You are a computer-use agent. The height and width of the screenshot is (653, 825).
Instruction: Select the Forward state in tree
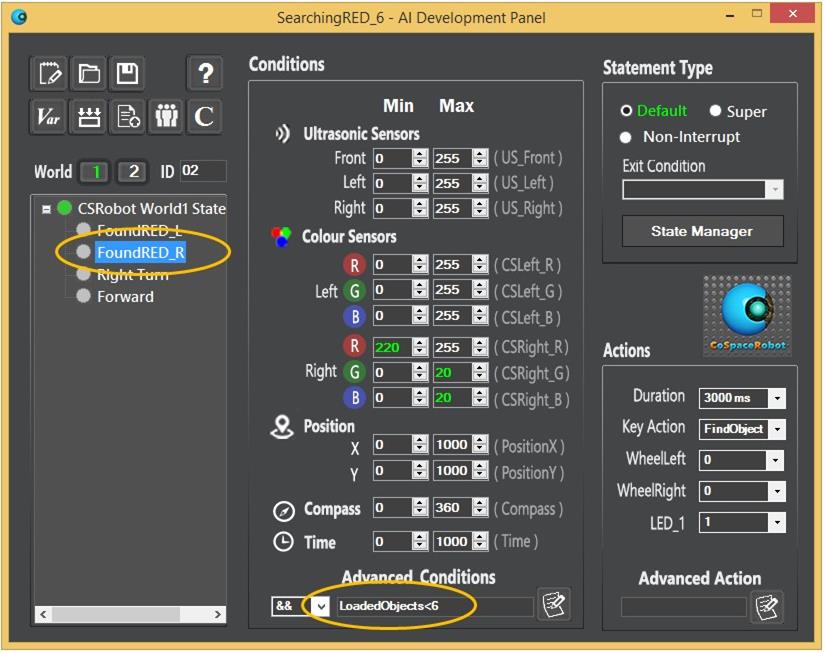coord(125,296)
